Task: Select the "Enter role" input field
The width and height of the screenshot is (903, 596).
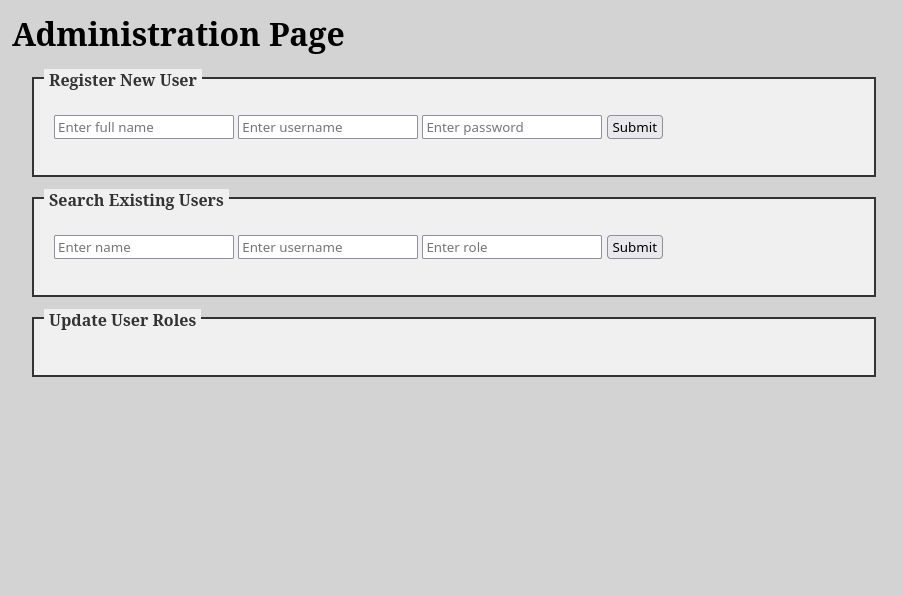Action: pos(511,247)
